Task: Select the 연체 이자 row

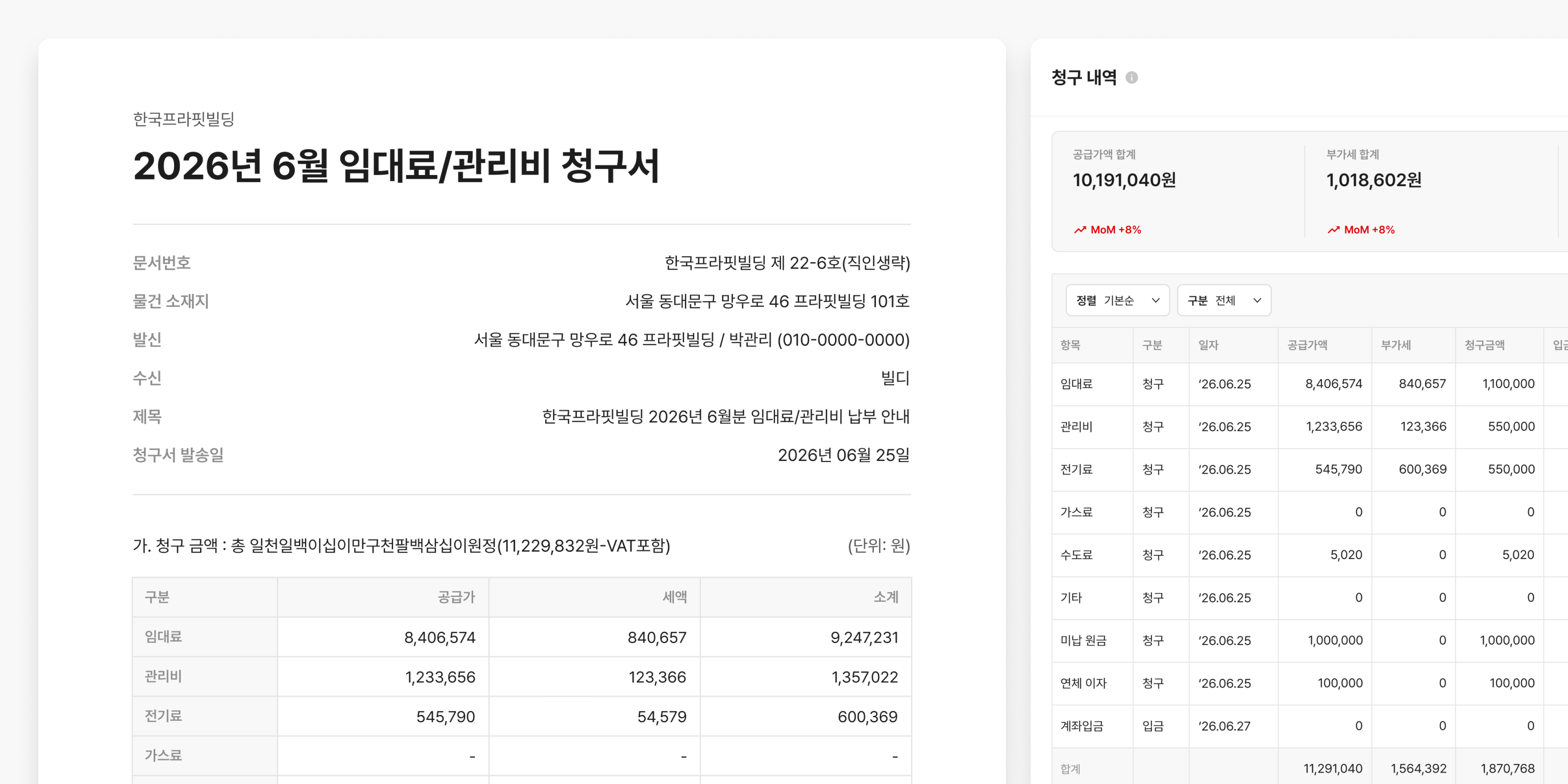Action: coord(1310,683)
